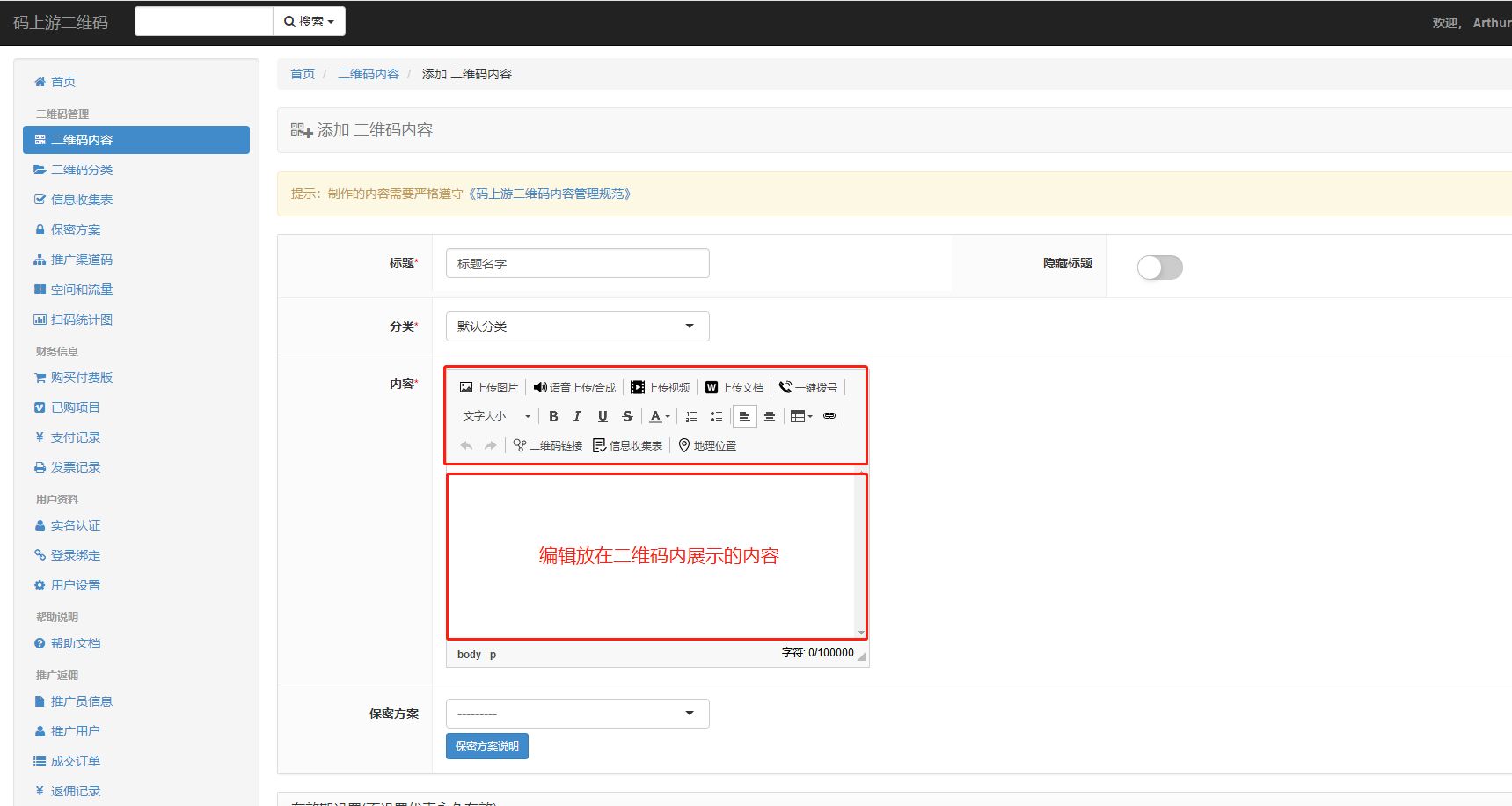Click the undo arrow in the editor toolbar

coord(465,445)
